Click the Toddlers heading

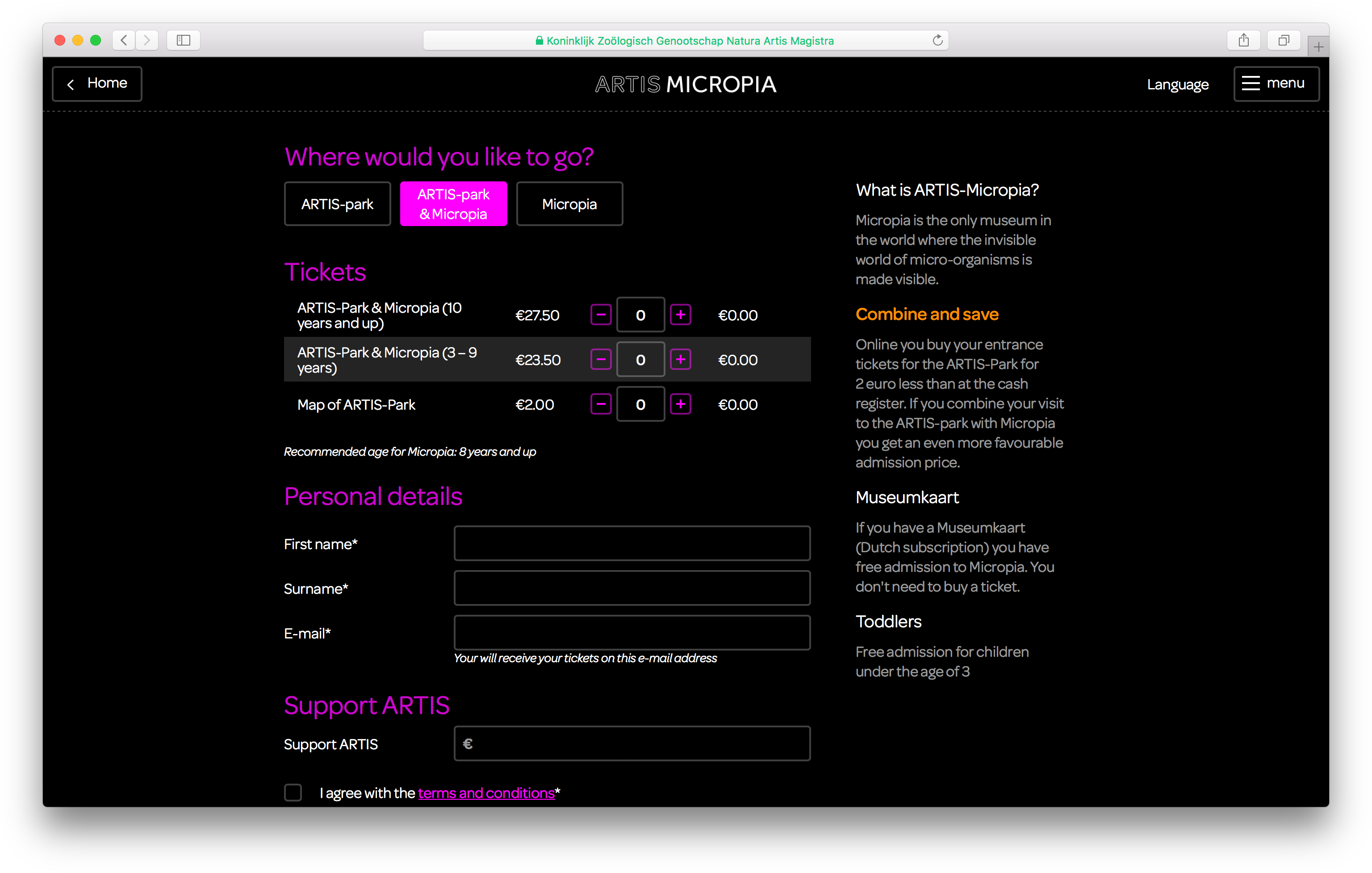pos(888,622)
